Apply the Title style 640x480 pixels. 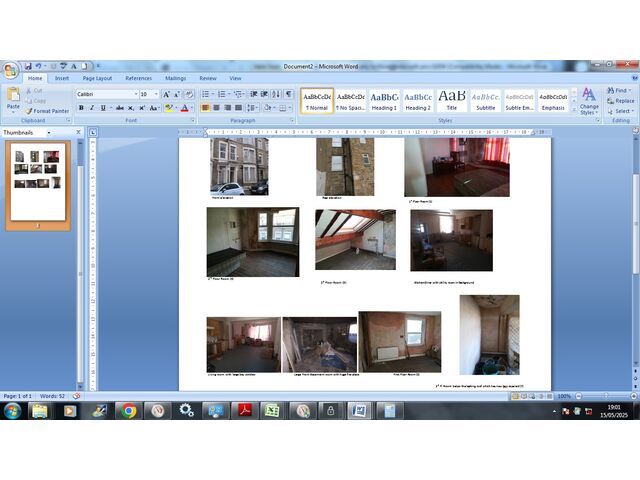point(451,101)
